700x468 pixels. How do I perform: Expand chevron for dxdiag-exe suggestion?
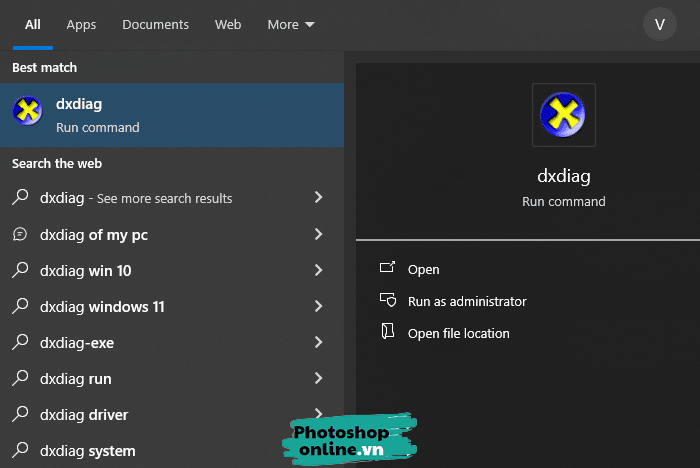318,343
